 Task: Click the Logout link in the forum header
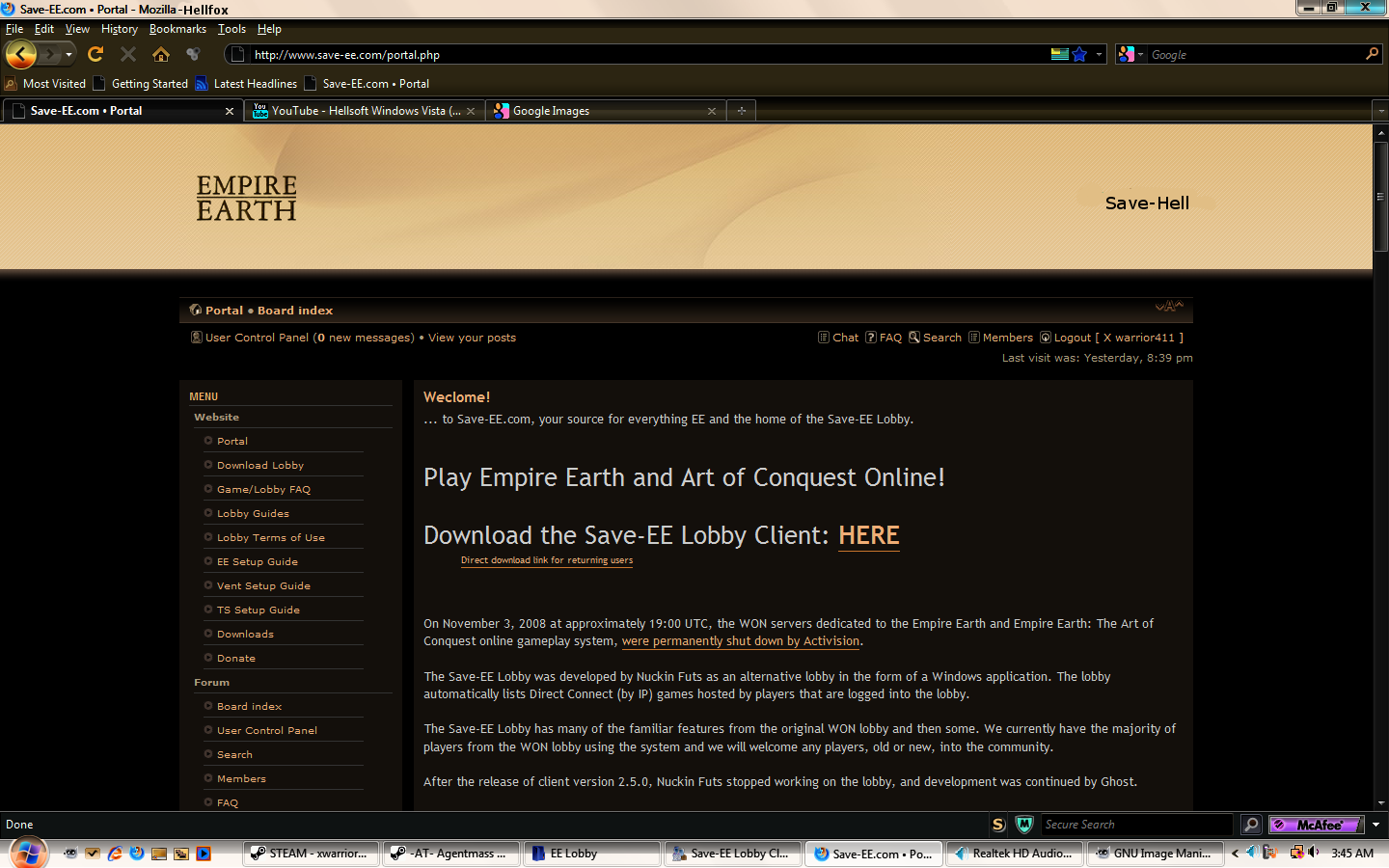1072,338
